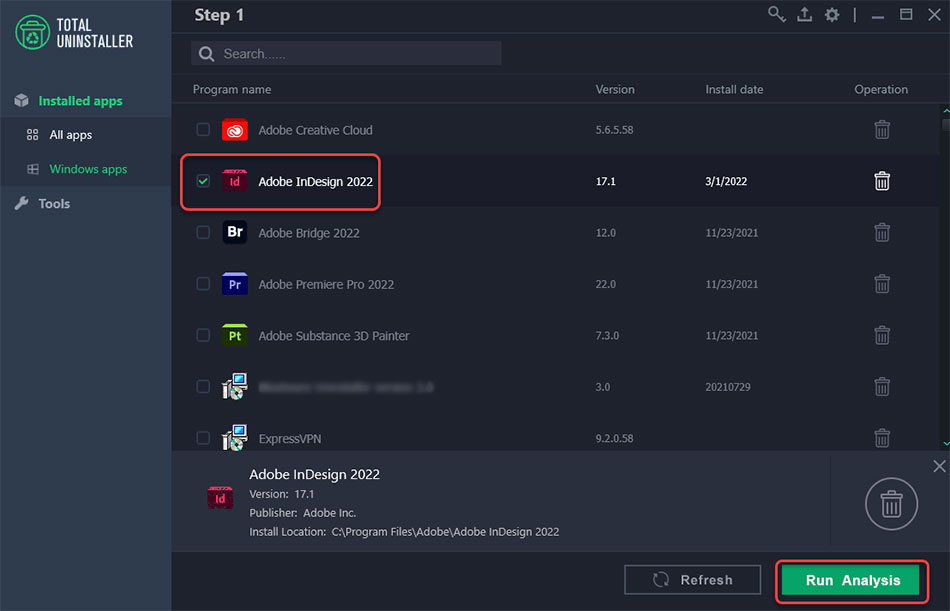Image resolution: width=950 pixels, height=611 pixels.
Task: Check the Adobe Premiere Pro 2022 checkbox
Action: point(203,284)
